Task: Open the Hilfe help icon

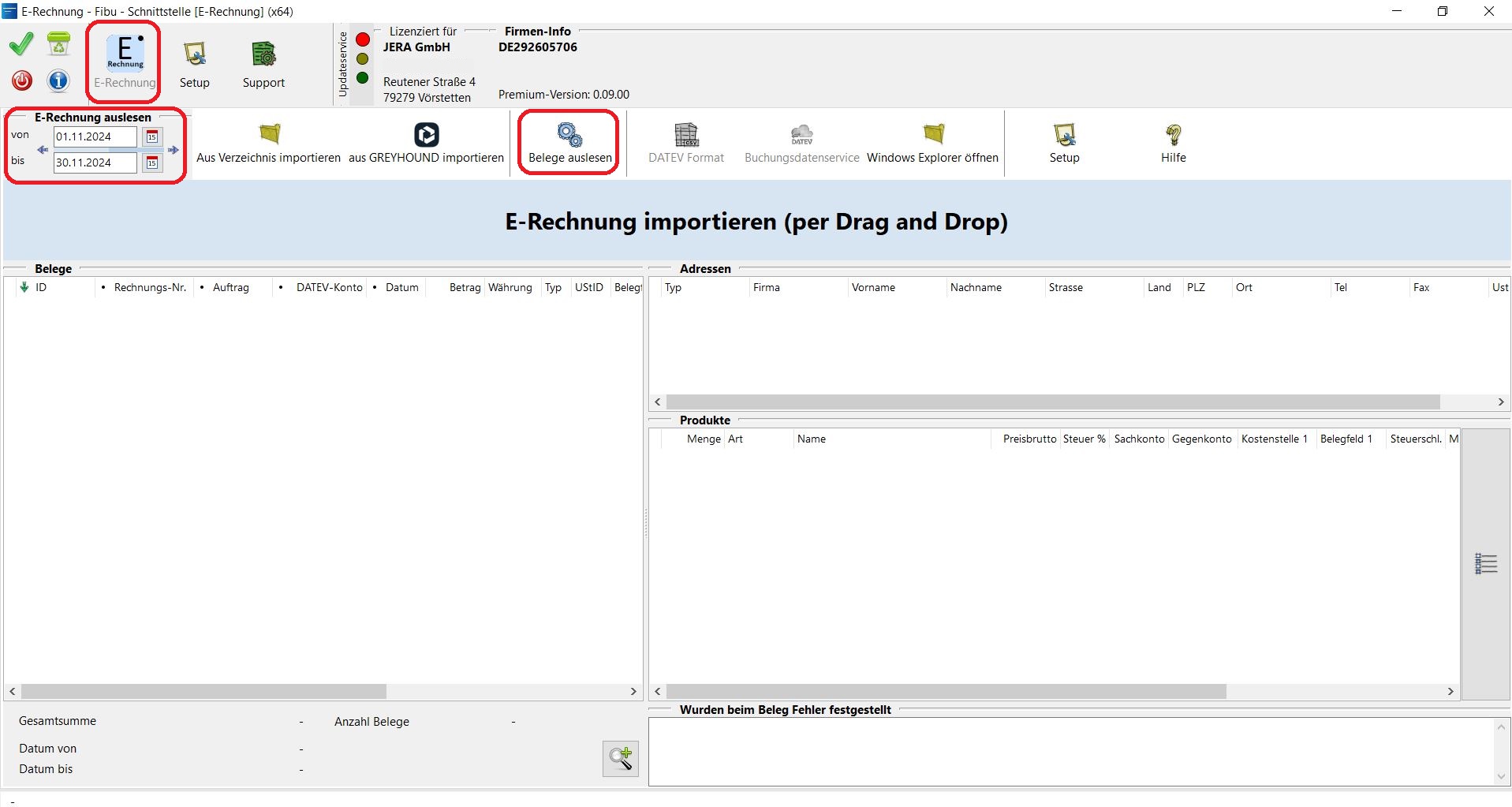Action: [x=1173, y=143]
